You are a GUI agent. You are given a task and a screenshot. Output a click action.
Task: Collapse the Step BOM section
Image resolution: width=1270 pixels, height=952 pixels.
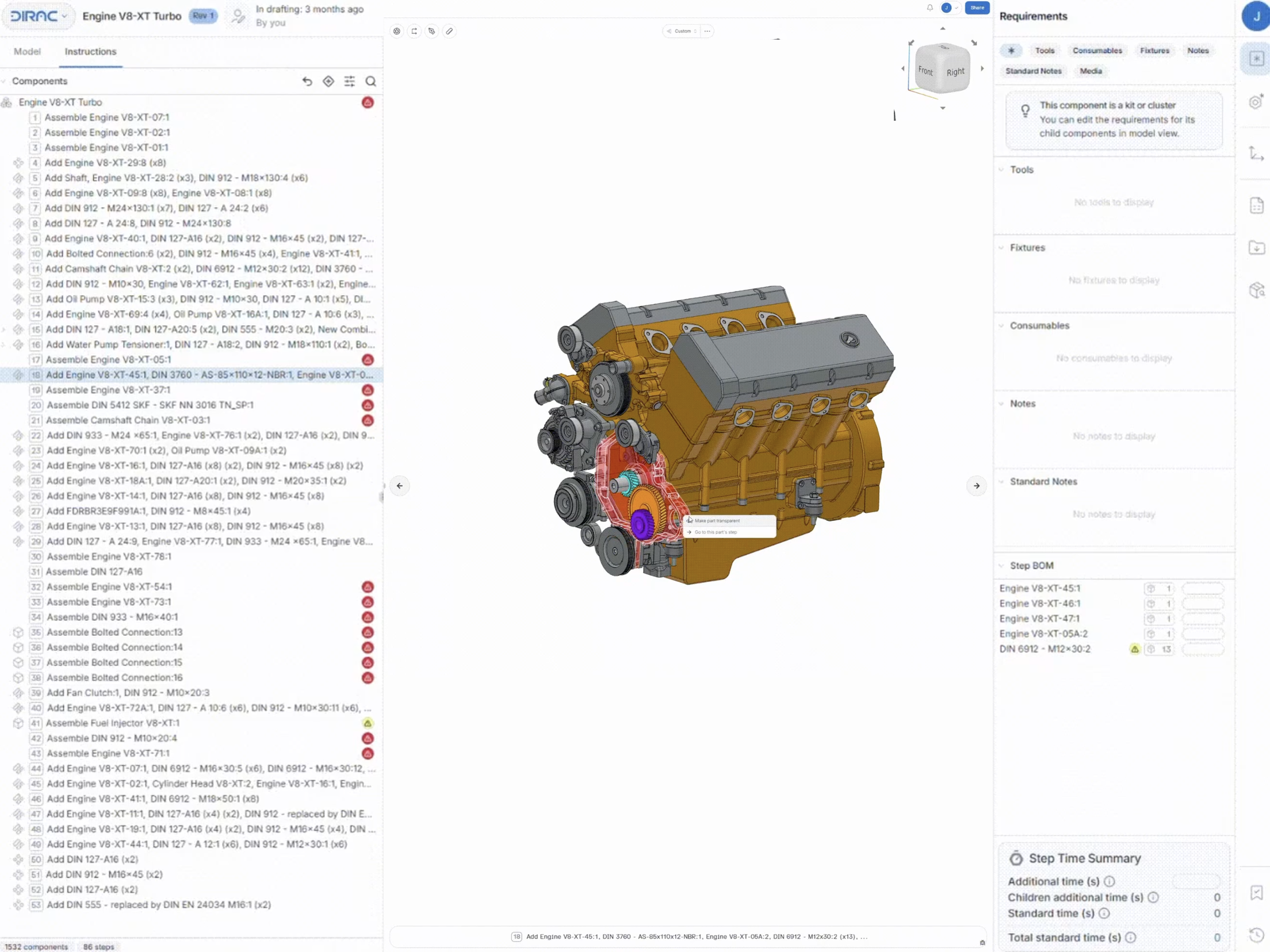click(x=1001, y=566)
